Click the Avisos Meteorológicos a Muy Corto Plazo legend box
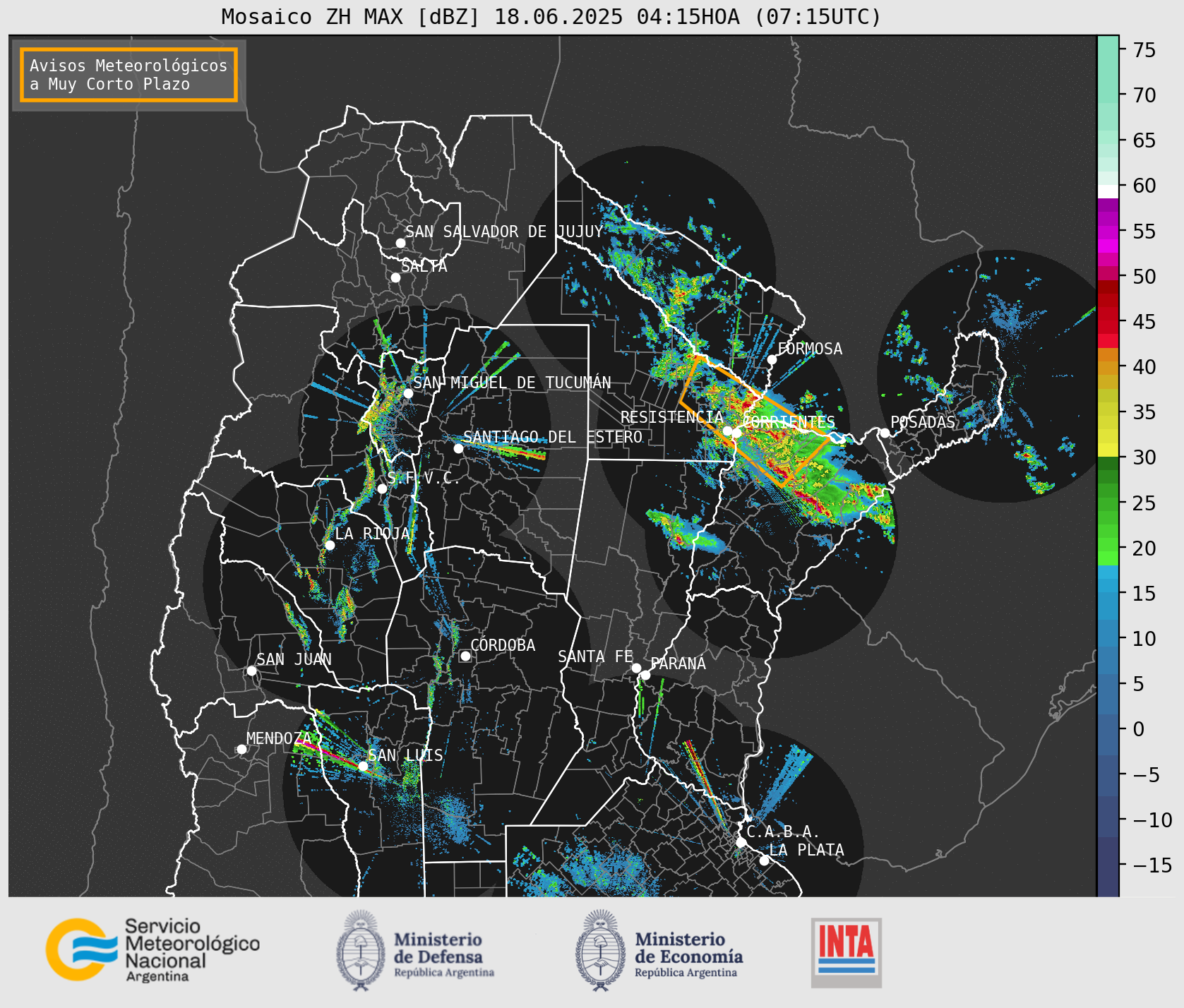This screenshot has height=1008, width=1184. pos(128,76)
